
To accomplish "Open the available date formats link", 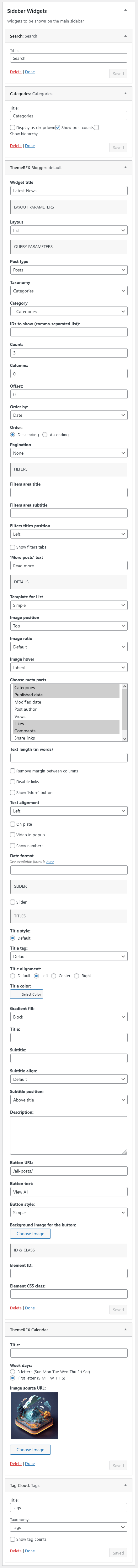I will [50, 862].
